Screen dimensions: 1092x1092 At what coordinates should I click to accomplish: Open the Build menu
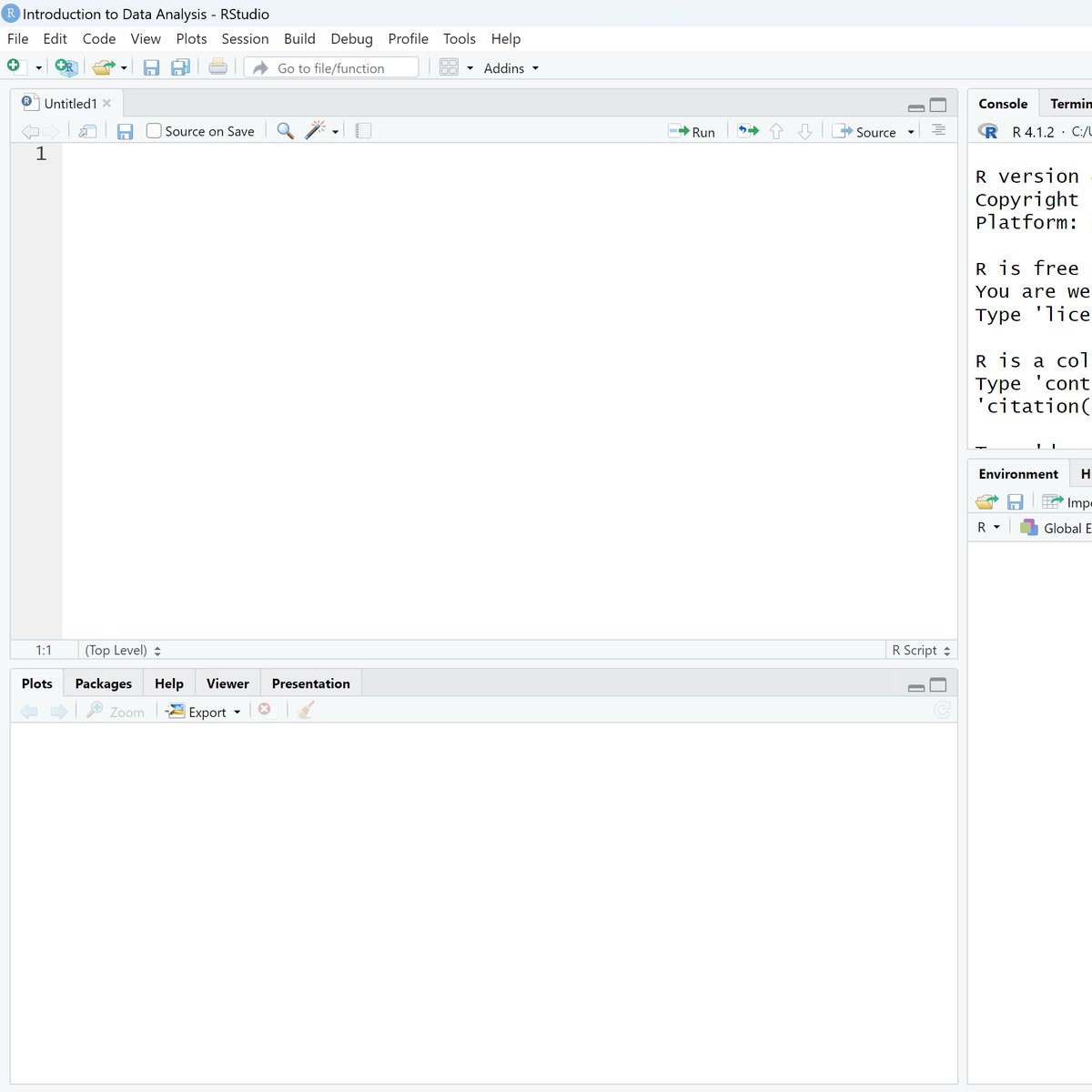pyautogui.click(x=299, y=39)
